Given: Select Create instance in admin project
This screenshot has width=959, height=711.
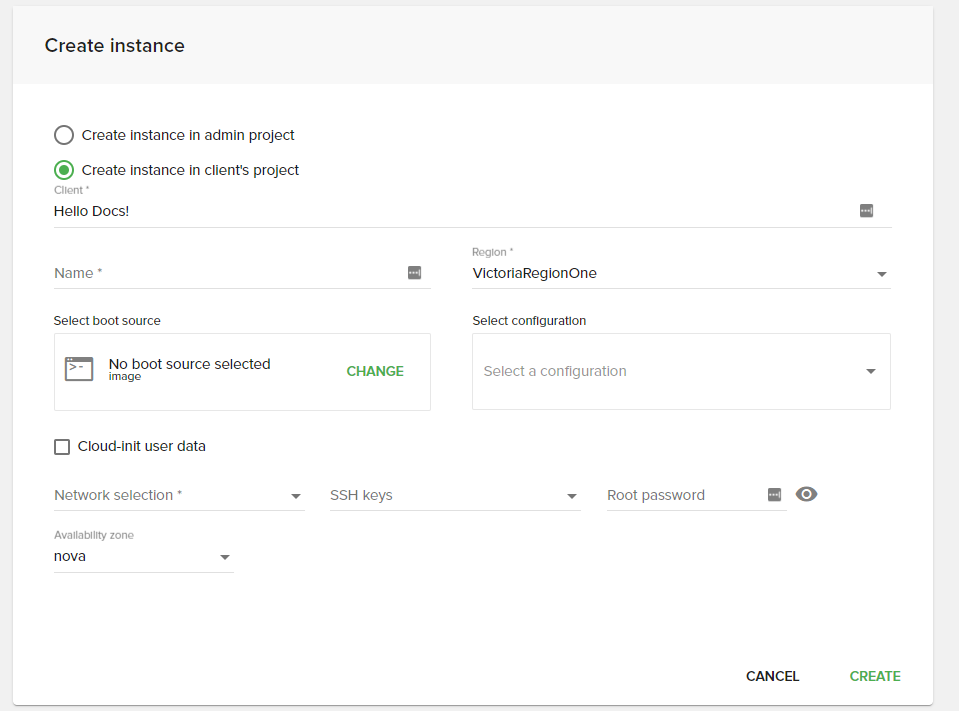Looking at the screenshot, I should pos(64,135).
